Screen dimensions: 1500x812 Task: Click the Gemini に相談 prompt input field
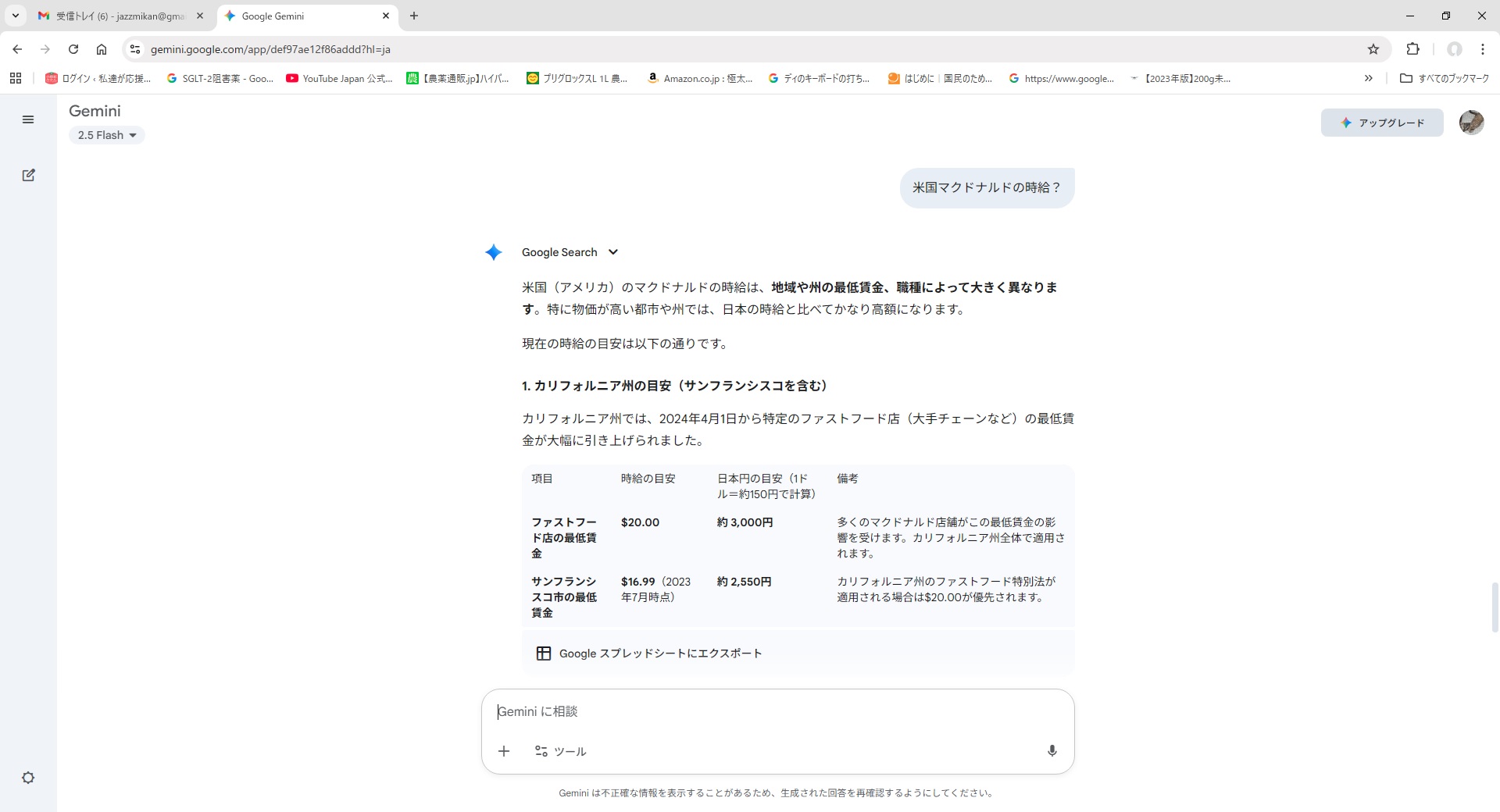777,711
